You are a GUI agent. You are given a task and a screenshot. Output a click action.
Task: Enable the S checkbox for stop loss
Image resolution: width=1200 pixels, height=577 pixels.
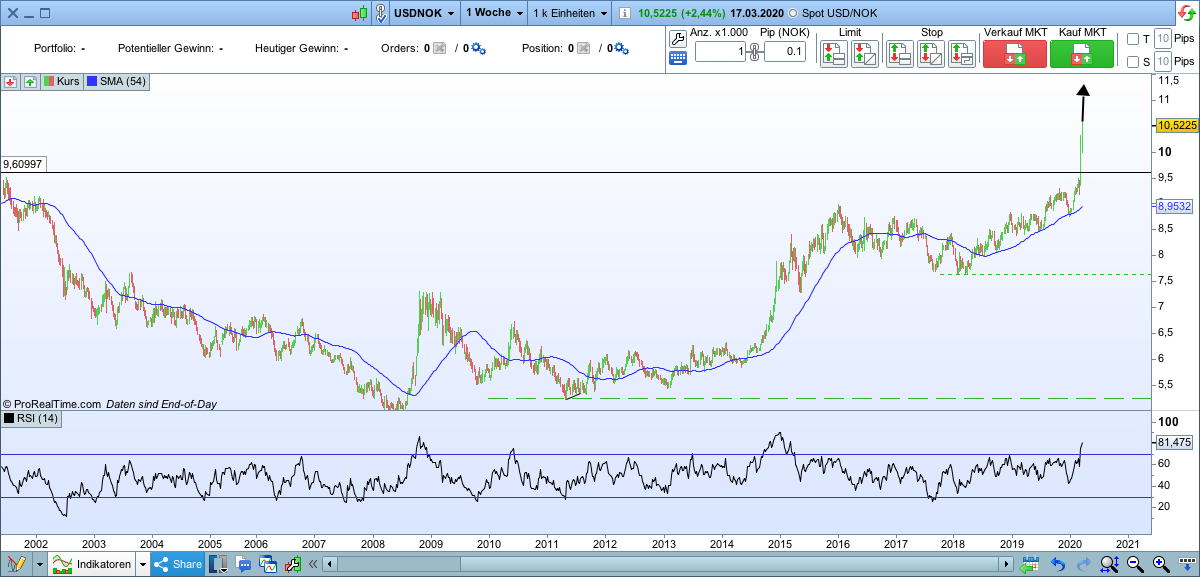(1135, 62)
